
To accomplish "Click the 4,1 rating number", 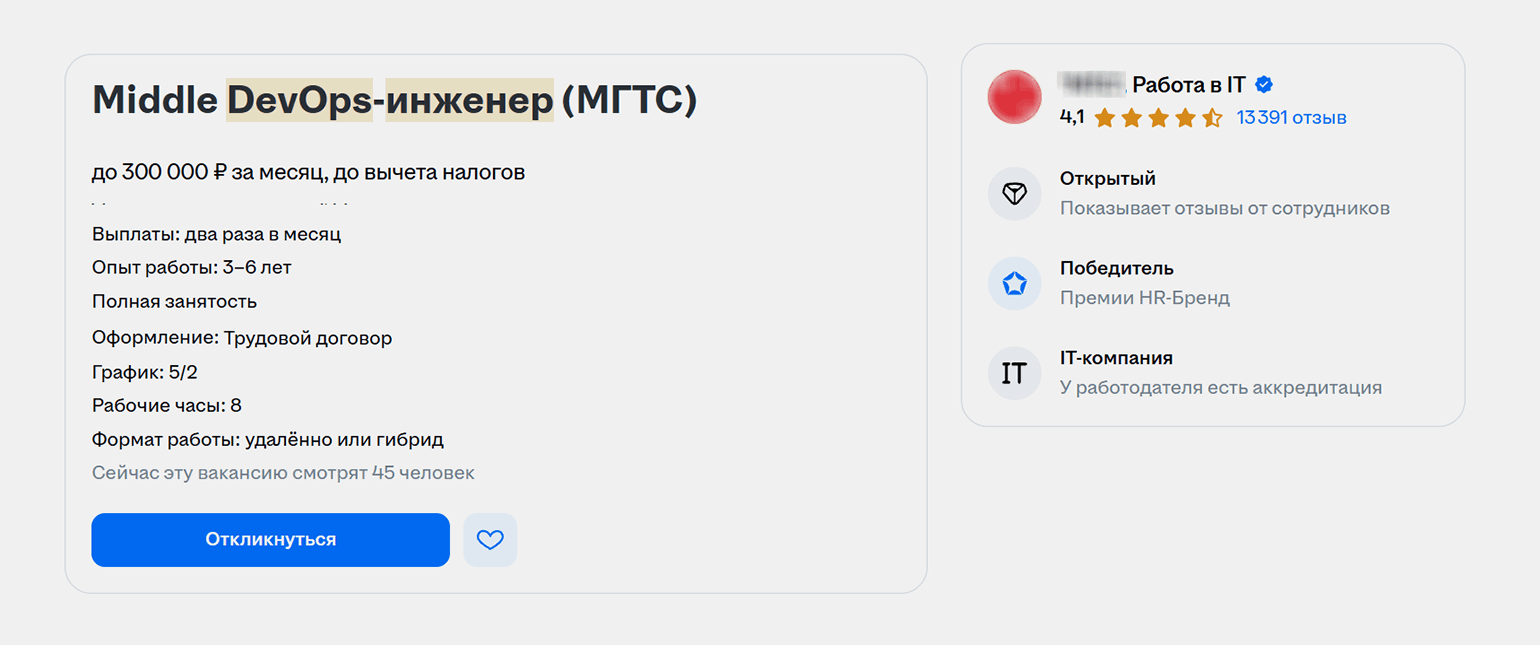I will tap(1072, 118).
